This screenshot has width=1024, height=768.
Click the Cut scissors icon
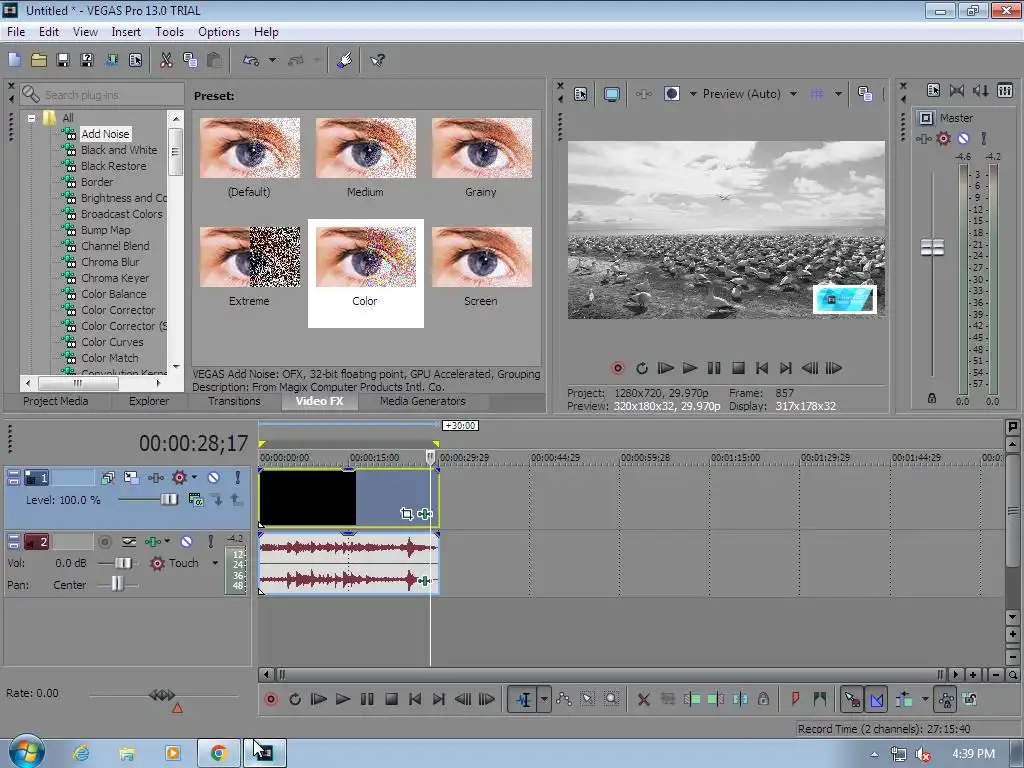pos(166,60)
